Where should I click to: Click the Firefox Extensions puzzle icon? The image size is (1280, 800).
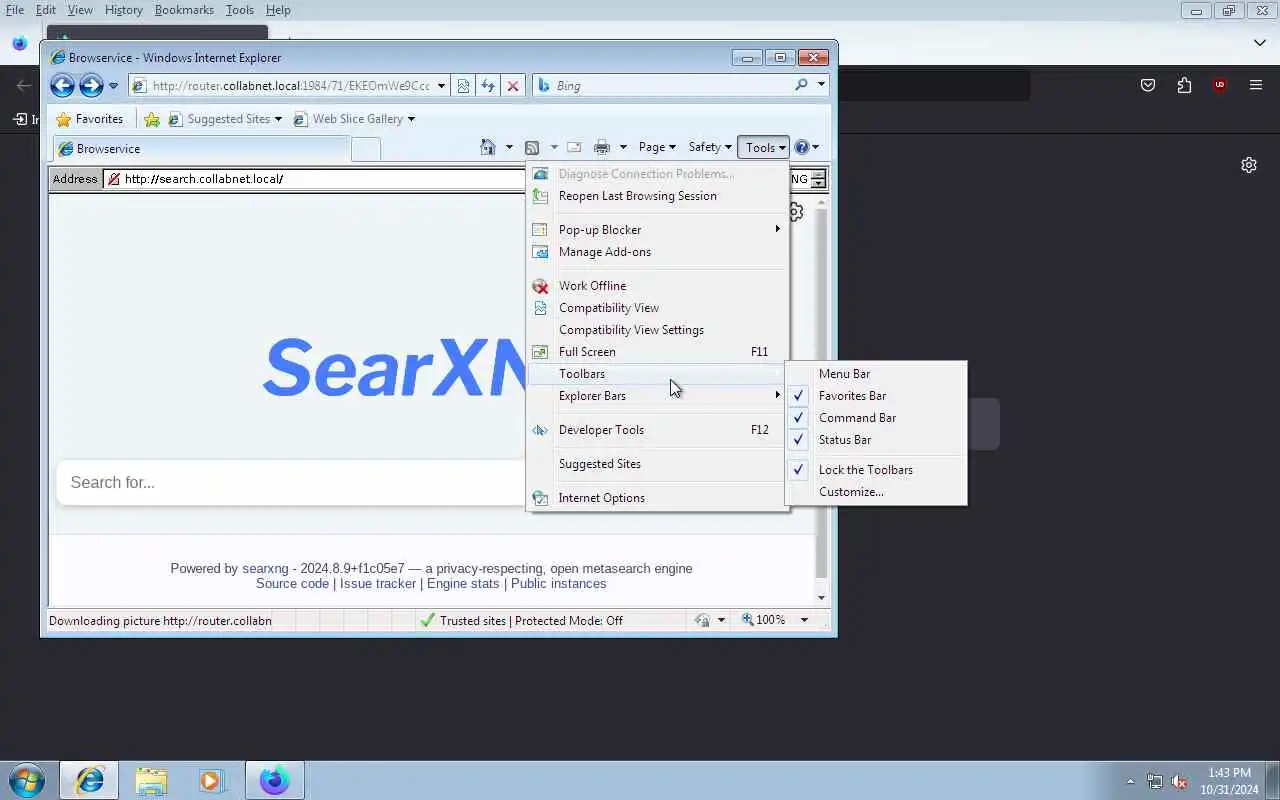(1184, 85)
